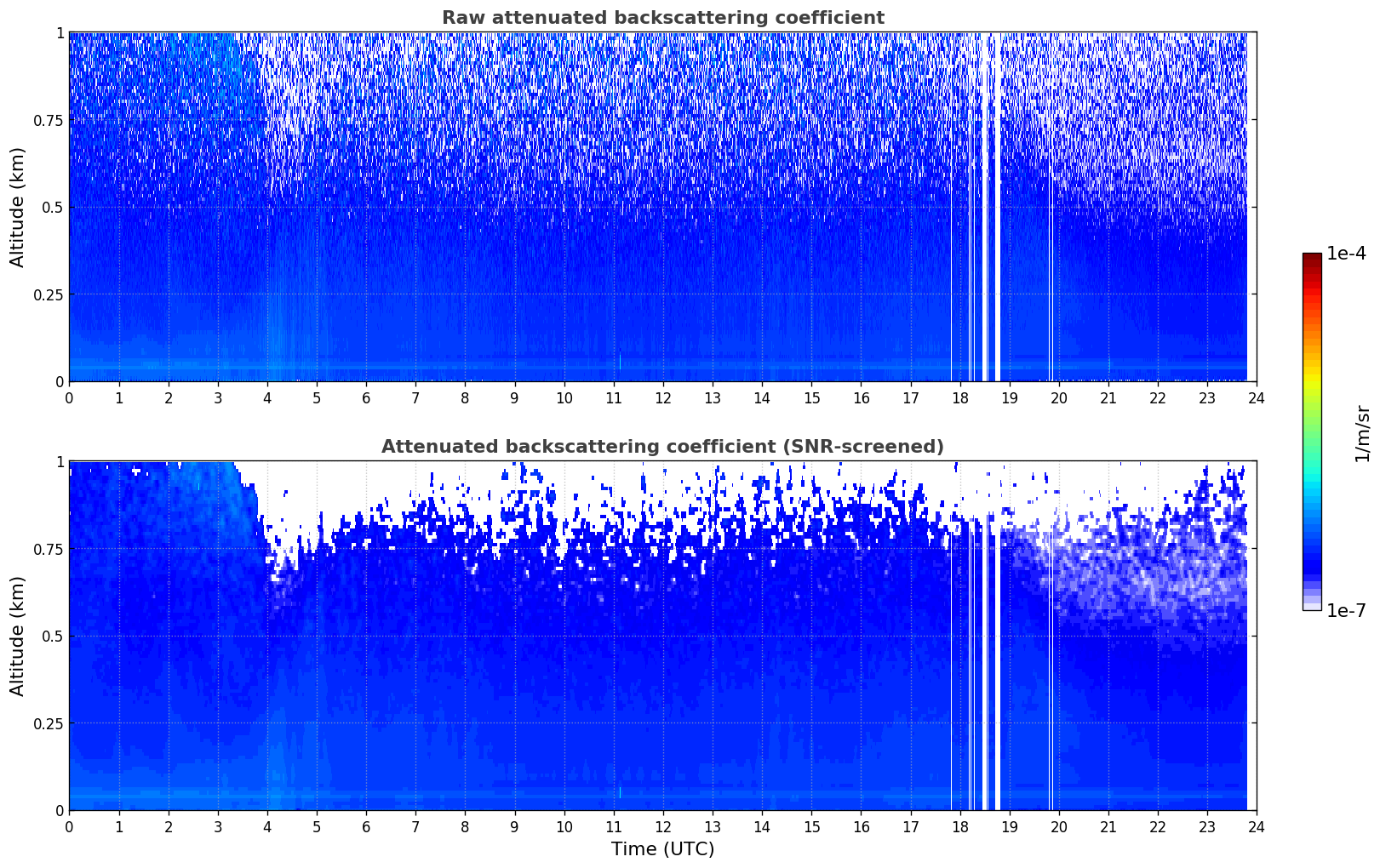Click the '1e-7' colorbar minimum label

[1346, 610]
